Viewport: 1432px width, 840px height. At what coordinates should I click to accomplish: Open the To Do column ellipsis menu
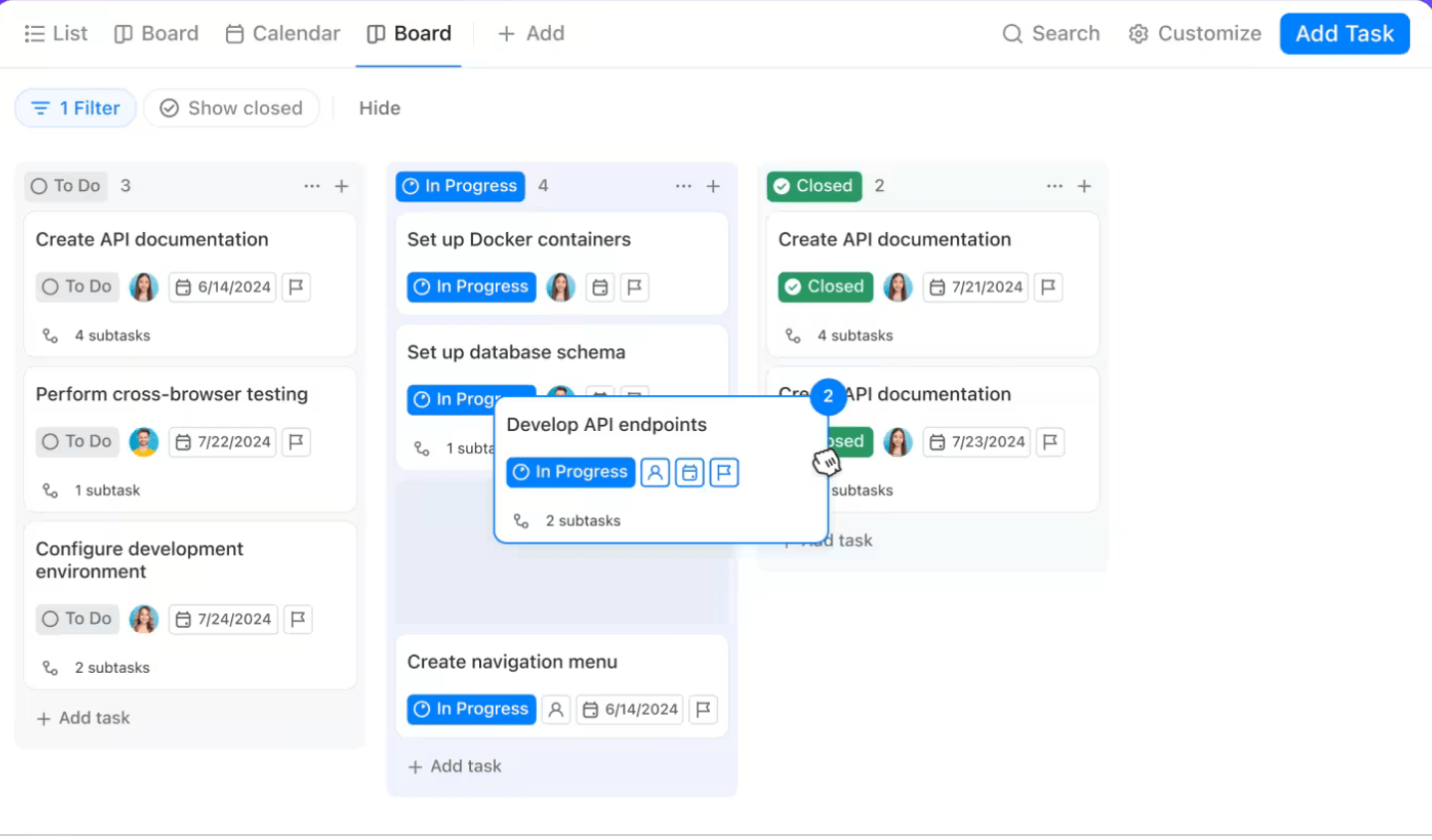(312, 186)
